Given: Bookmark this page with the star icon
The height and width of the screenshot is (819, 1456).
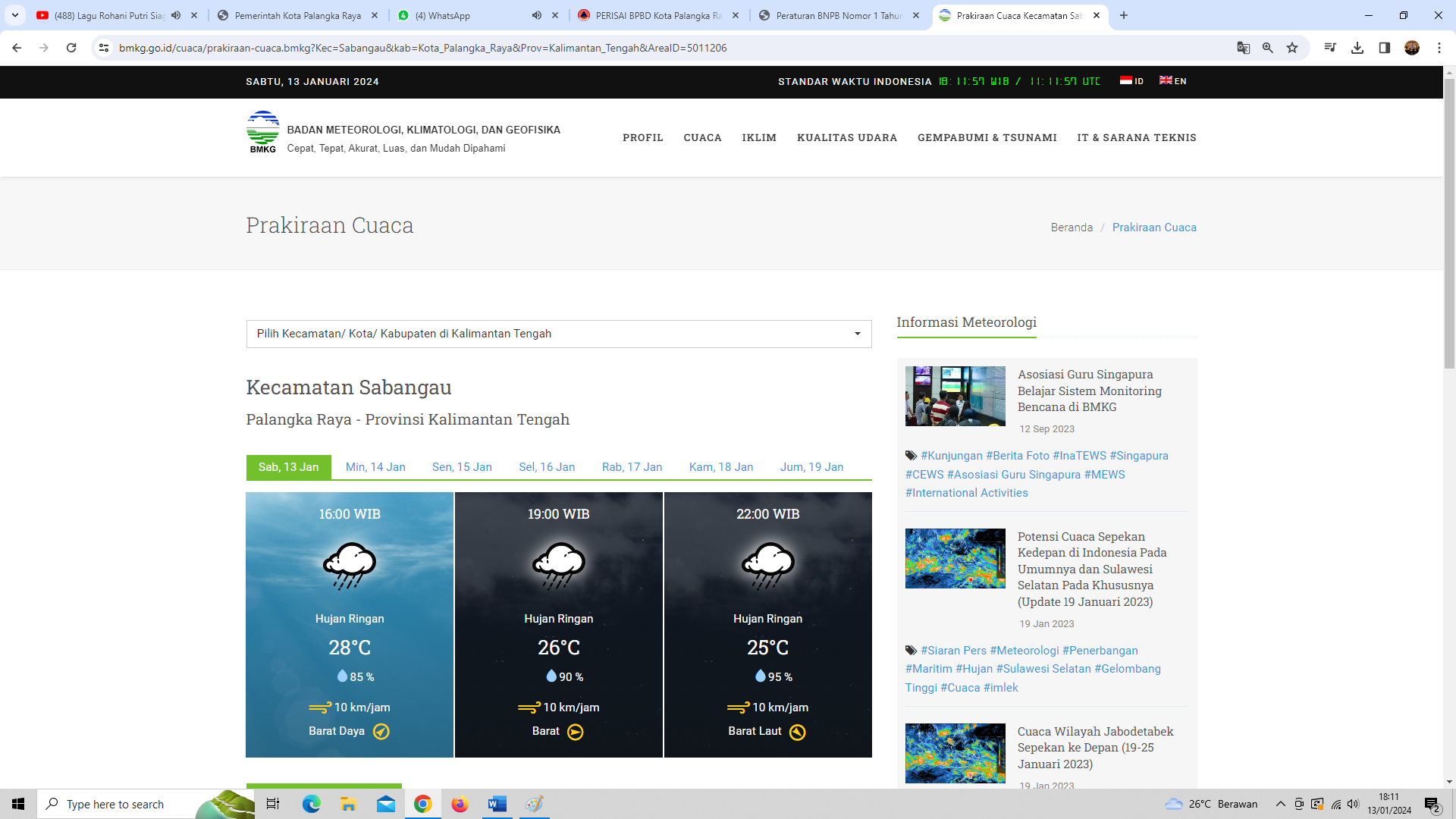Looking at the screenshot, I should tap(1292, 48).
